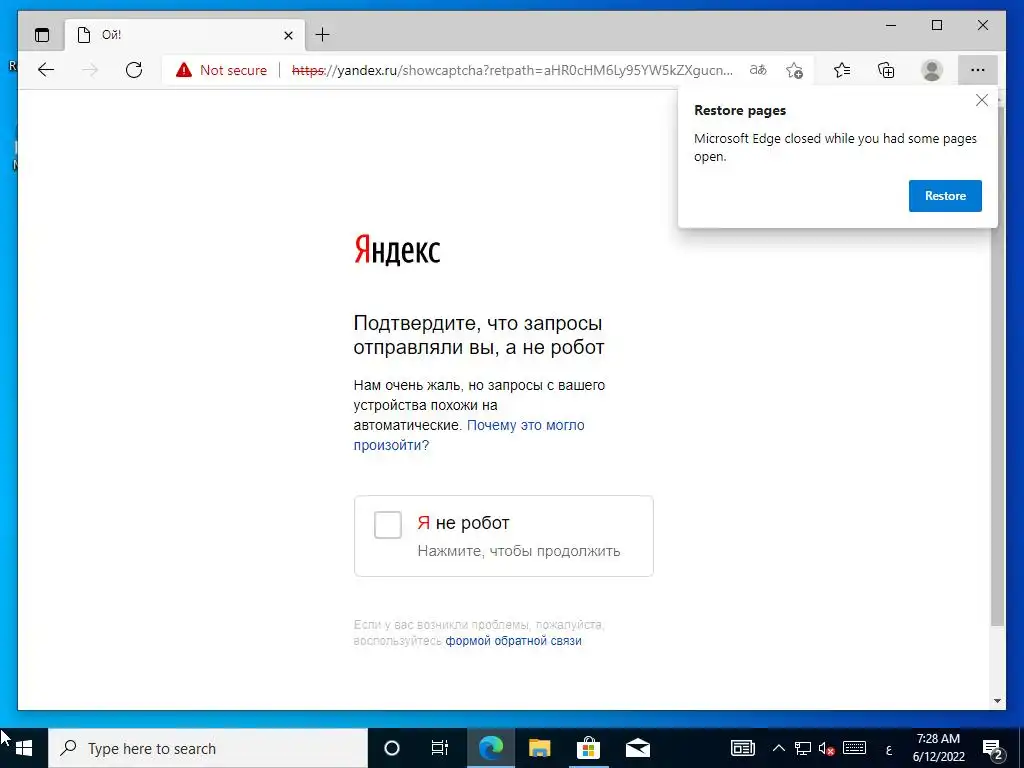Open muted volume tray icon
The height and width of the screenshot is (768, 1024).
[827, 748]
